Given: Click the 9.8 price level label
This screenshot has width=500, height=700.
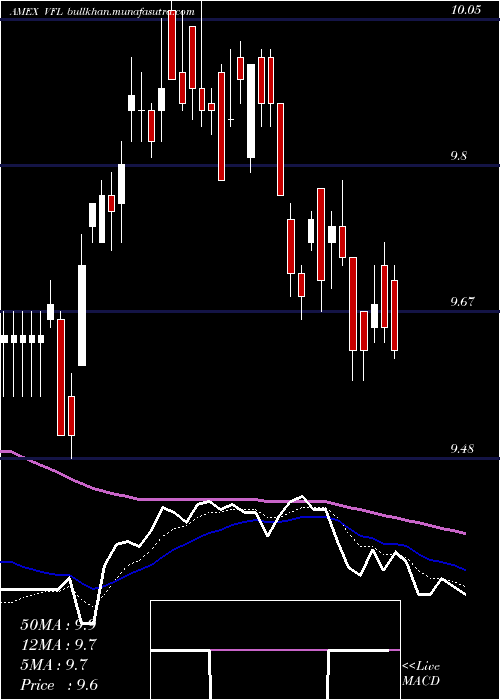Looking at the screenshot, I should tap(458, 156).
